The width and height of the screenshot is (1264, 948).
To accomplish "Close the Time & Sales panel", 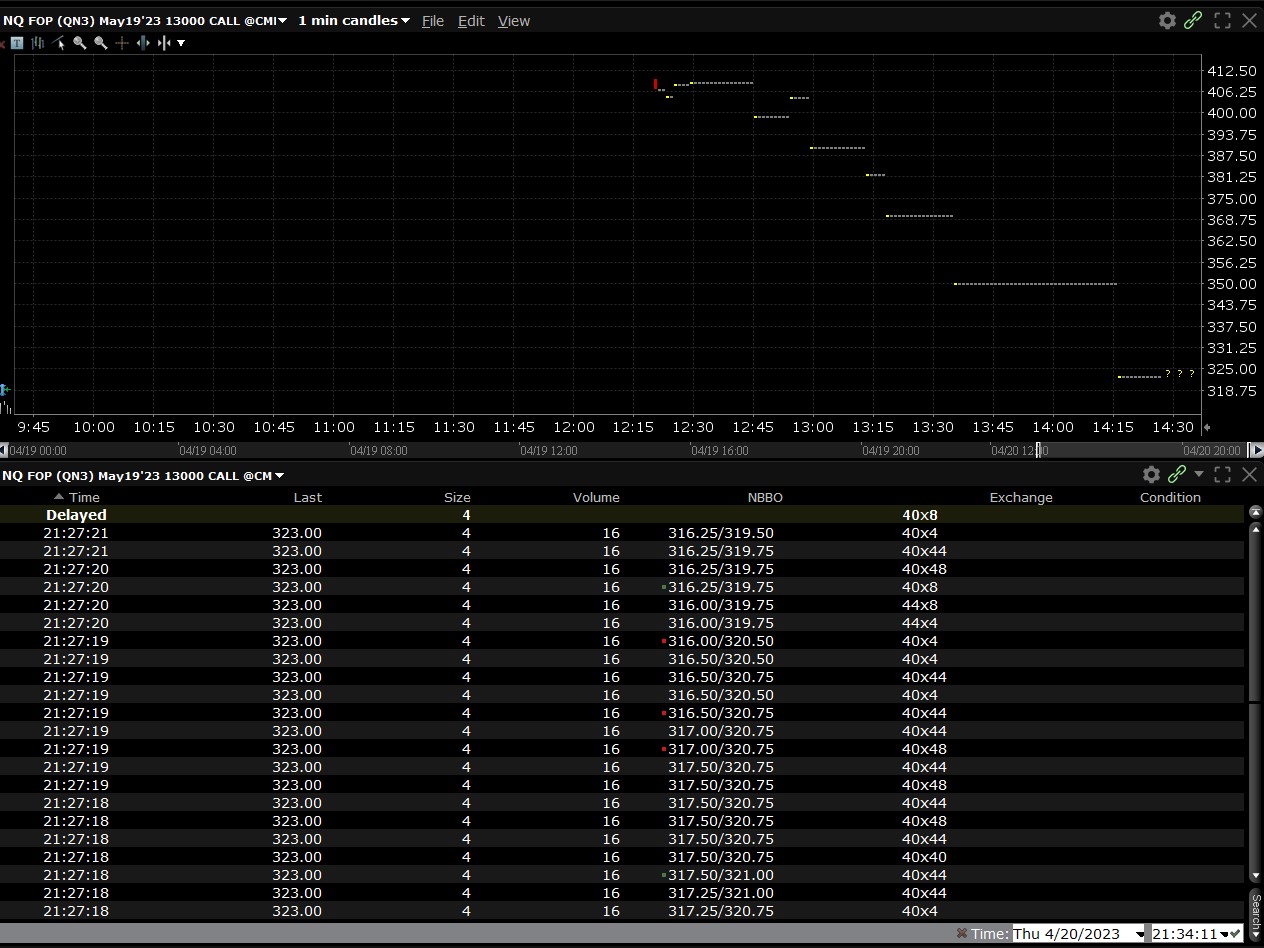I will pos(1249,475).
